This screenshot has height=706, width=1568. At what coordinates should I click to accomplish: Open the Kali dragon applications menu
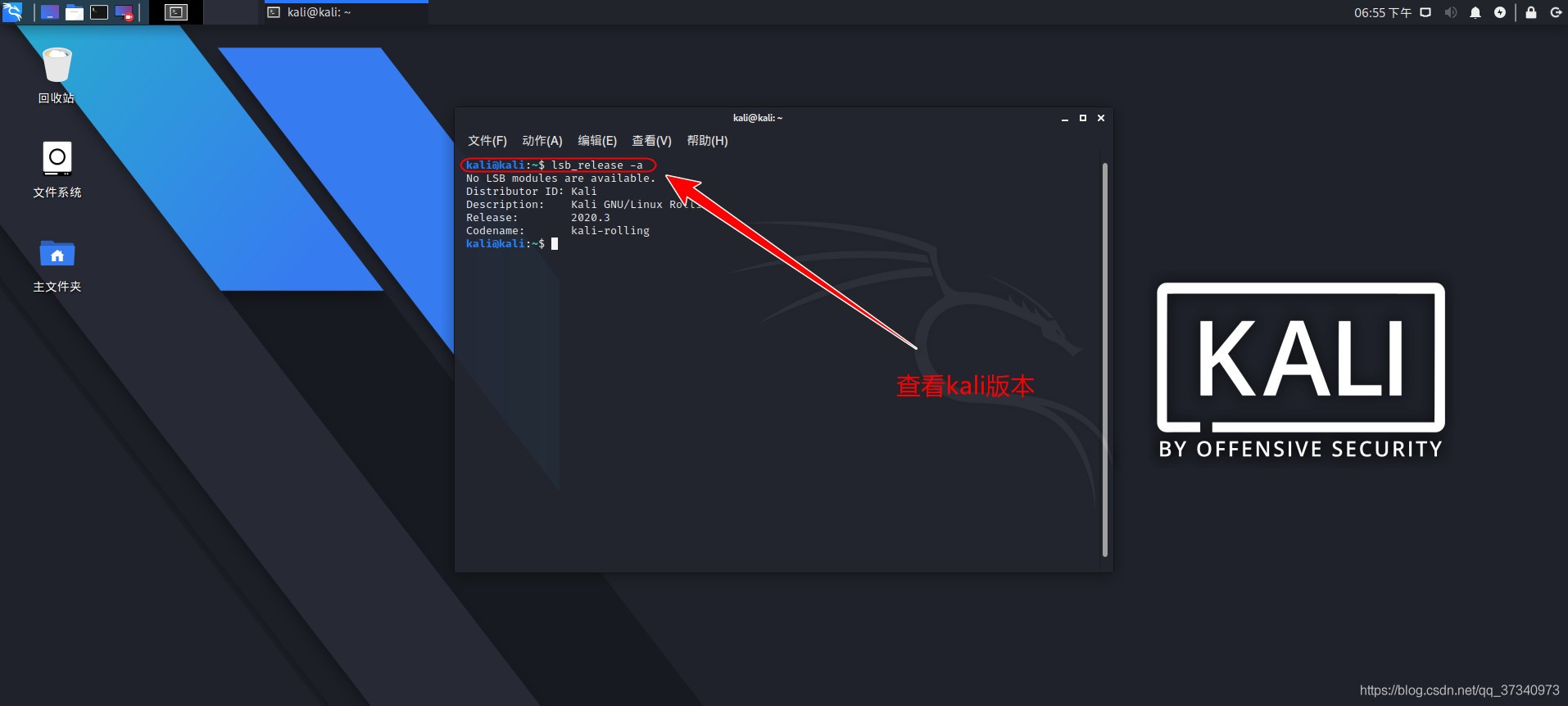[12, 12]
